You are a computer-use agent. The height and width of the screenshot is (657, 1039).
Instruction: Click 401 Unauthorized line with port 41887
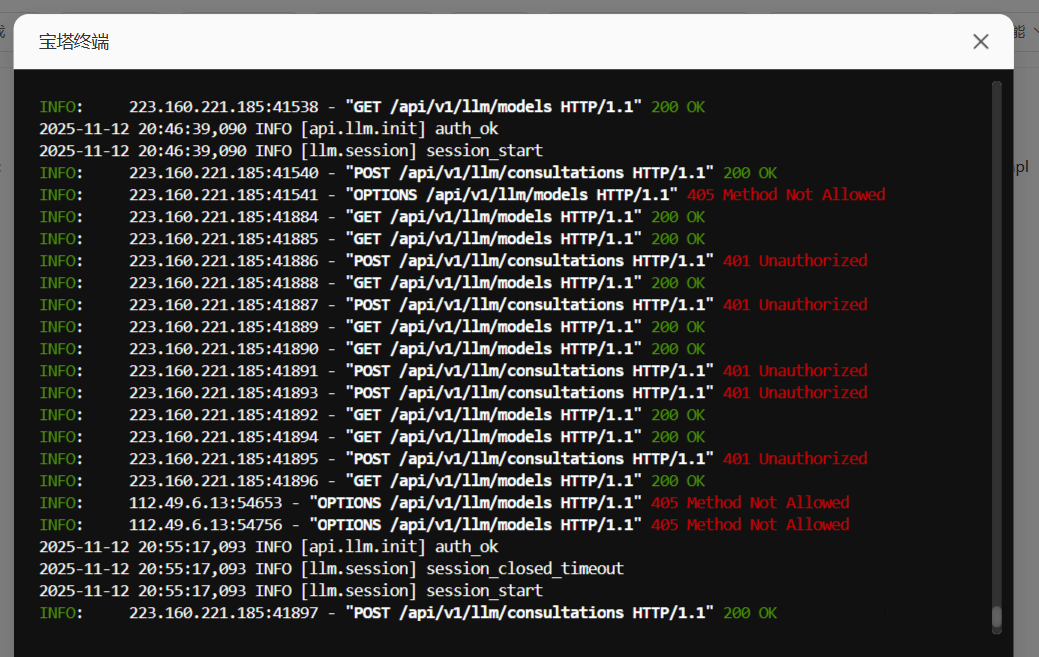pos(453,305)
